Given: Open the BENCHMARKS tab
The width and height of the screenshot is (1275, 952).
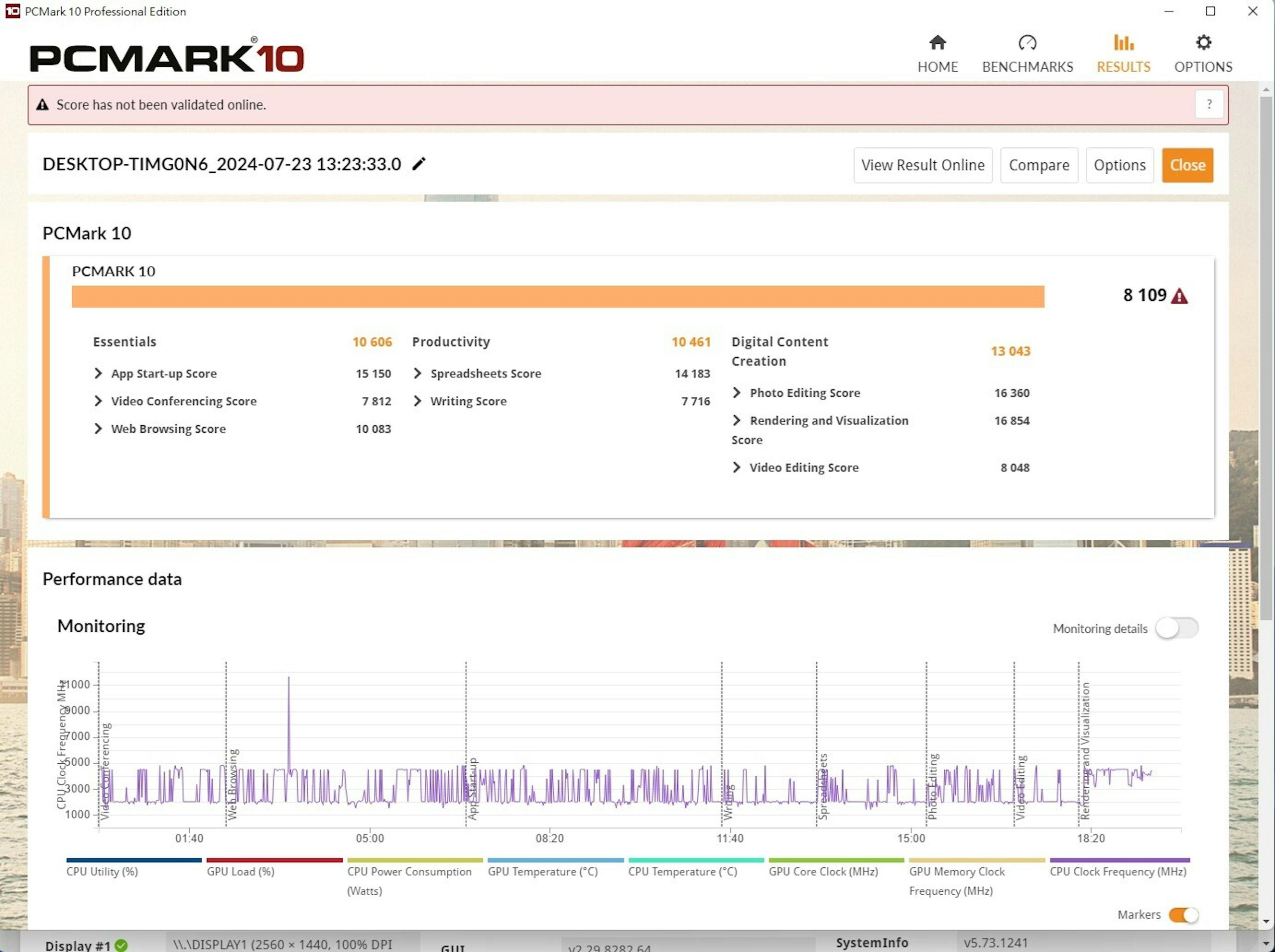Looking at the screenshot, I should pos(1027,54).
